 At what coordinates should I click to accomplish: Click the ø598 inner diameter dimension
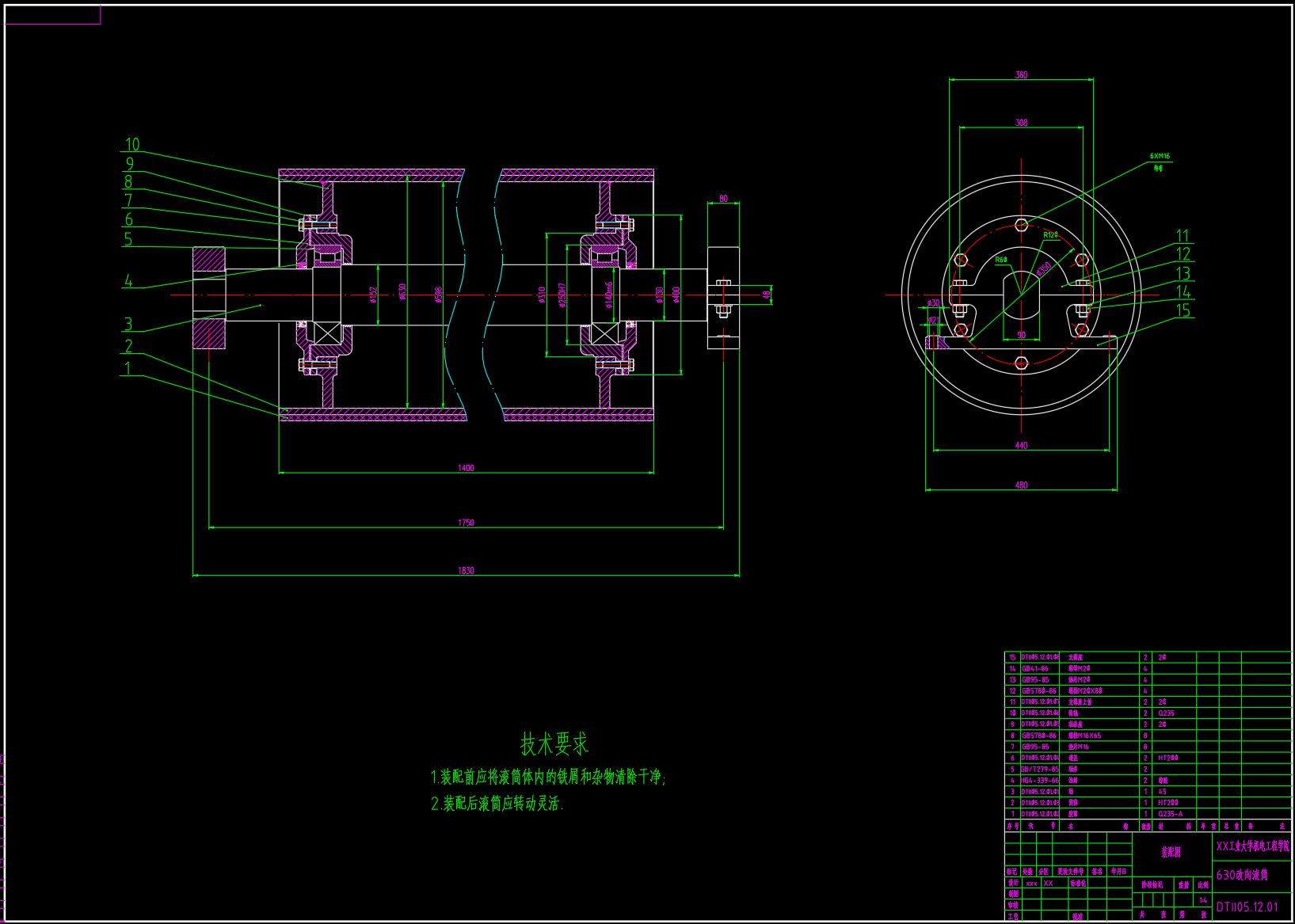[x=438, y=295]
